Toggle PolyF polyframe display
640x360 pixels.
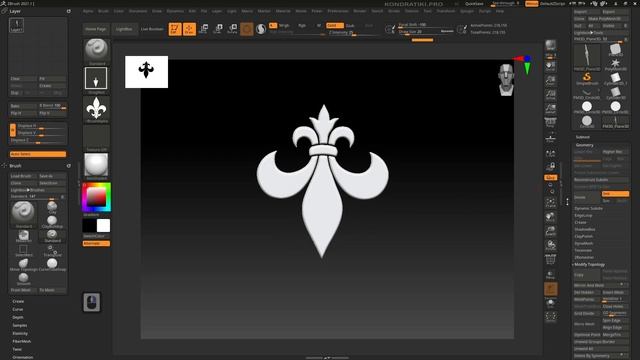[551, 260]
